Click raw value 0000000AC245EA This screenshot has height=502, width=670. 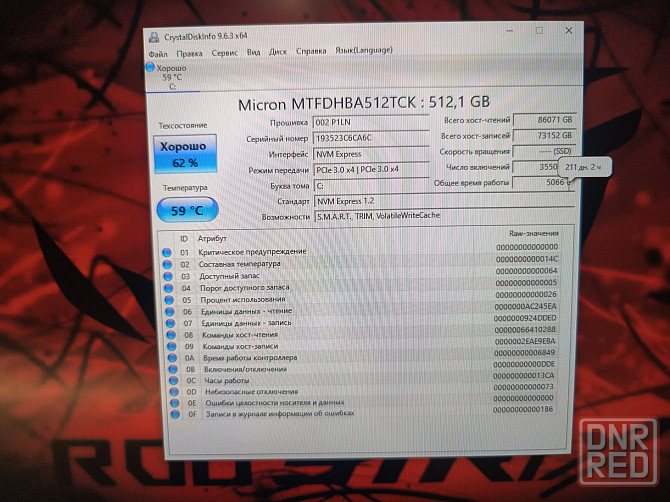pos(526,306)
